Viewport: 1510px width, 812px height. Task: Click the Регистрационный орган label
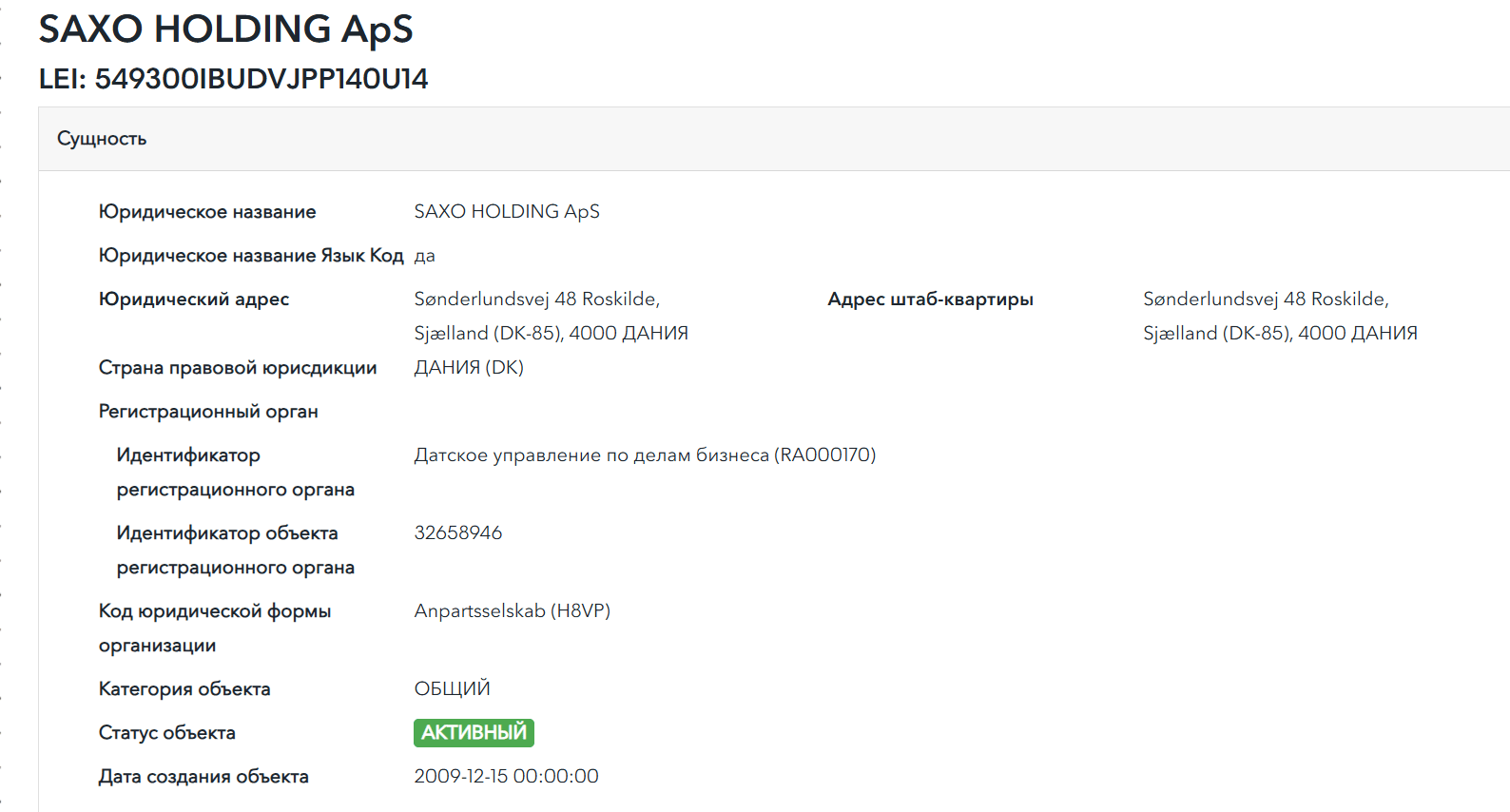(208, 412)
